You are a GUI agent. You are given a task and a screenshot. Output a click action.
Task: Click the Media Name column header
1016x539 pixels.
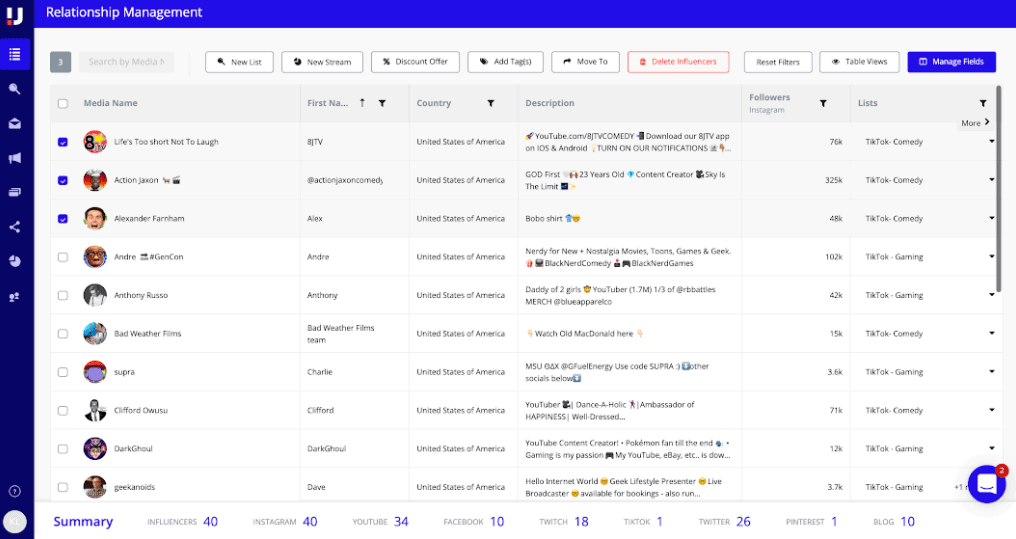(111, 103)
